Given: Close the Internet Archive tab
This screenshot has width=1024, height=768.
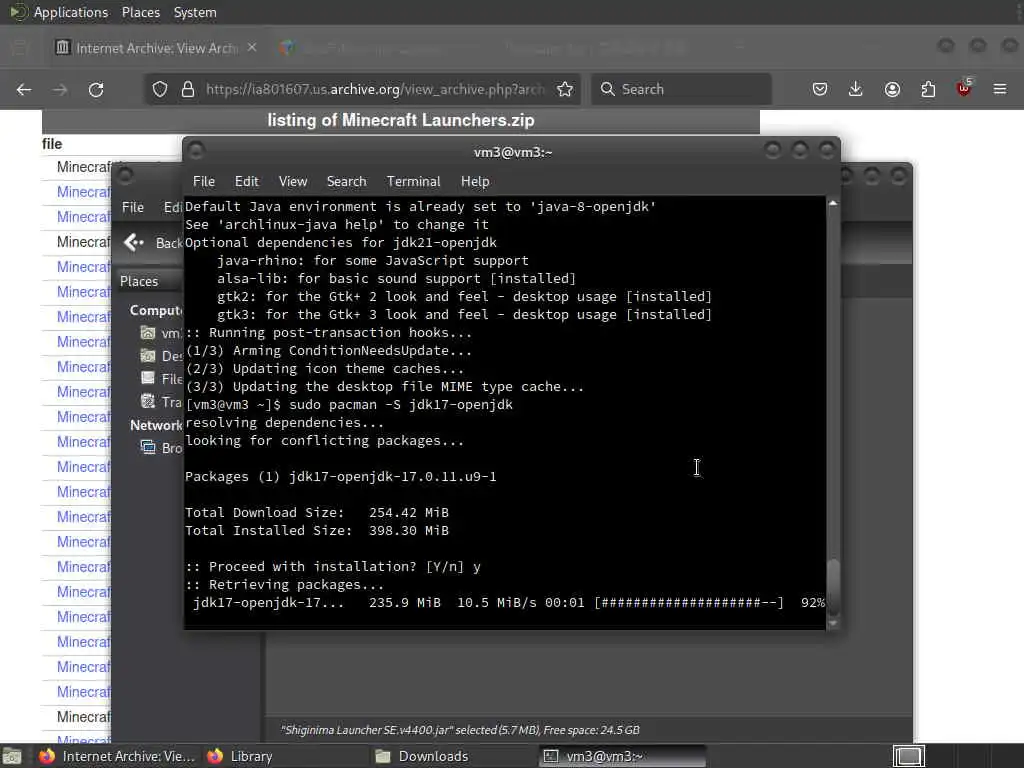Looking at the screenshot, I should pyautogui.click(x=252, y=48).
